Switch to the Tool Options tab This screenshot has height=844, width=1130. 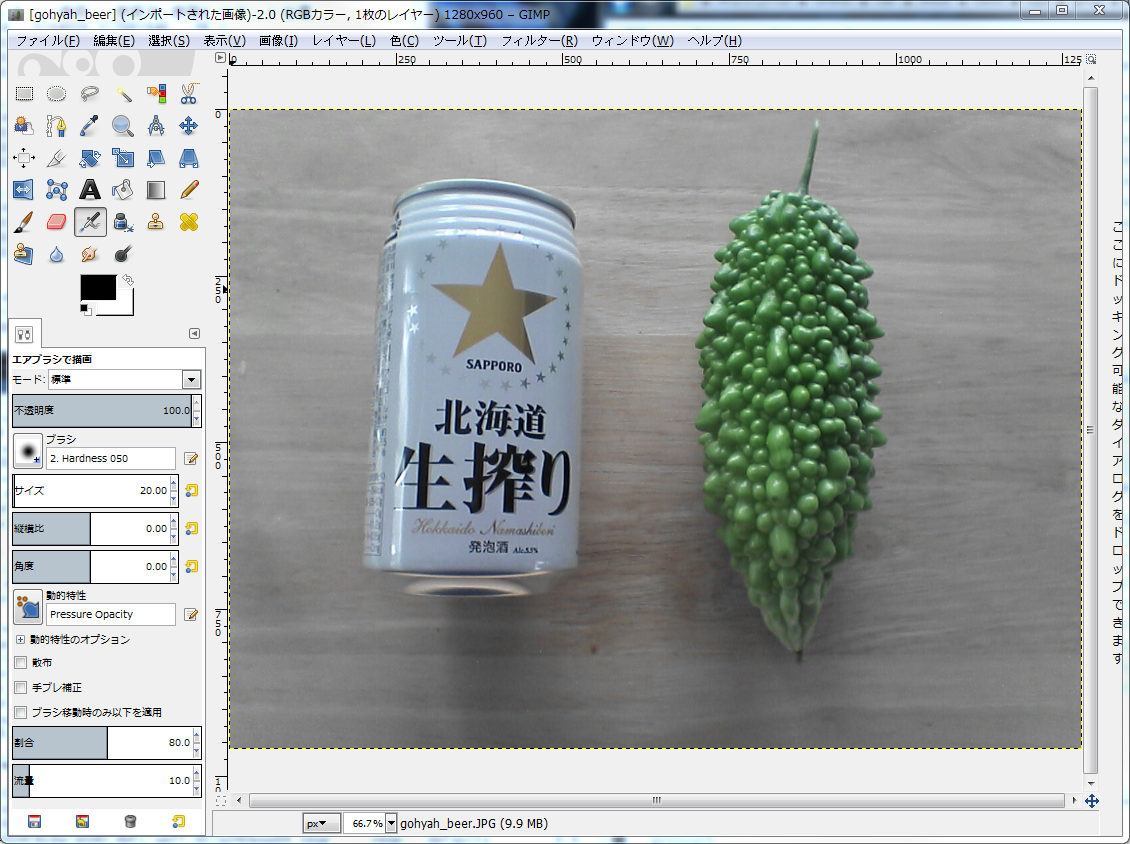25,334
